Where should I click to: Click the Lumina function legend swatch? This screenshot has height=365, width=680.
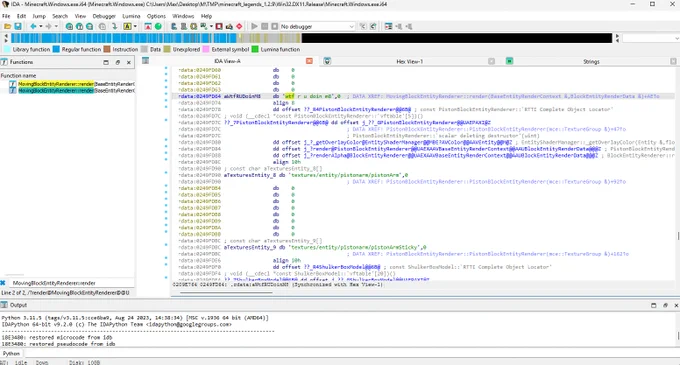(255, 49)
